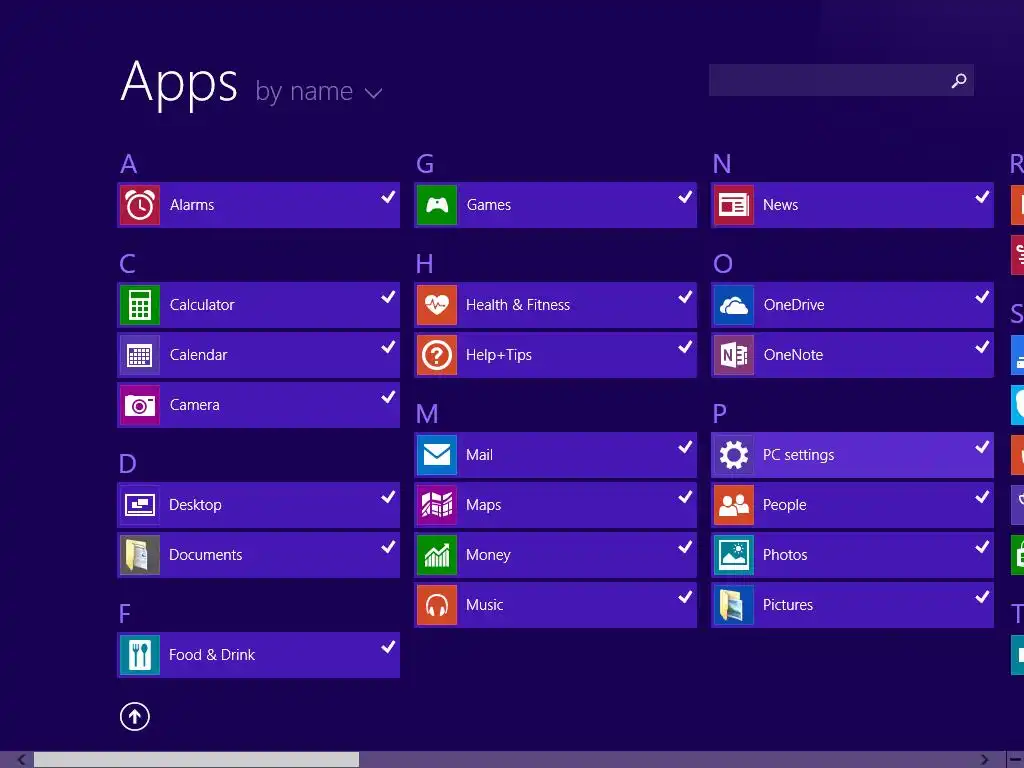
Task: Uncheck the PC settings checkmark
Action: (982, 447)
